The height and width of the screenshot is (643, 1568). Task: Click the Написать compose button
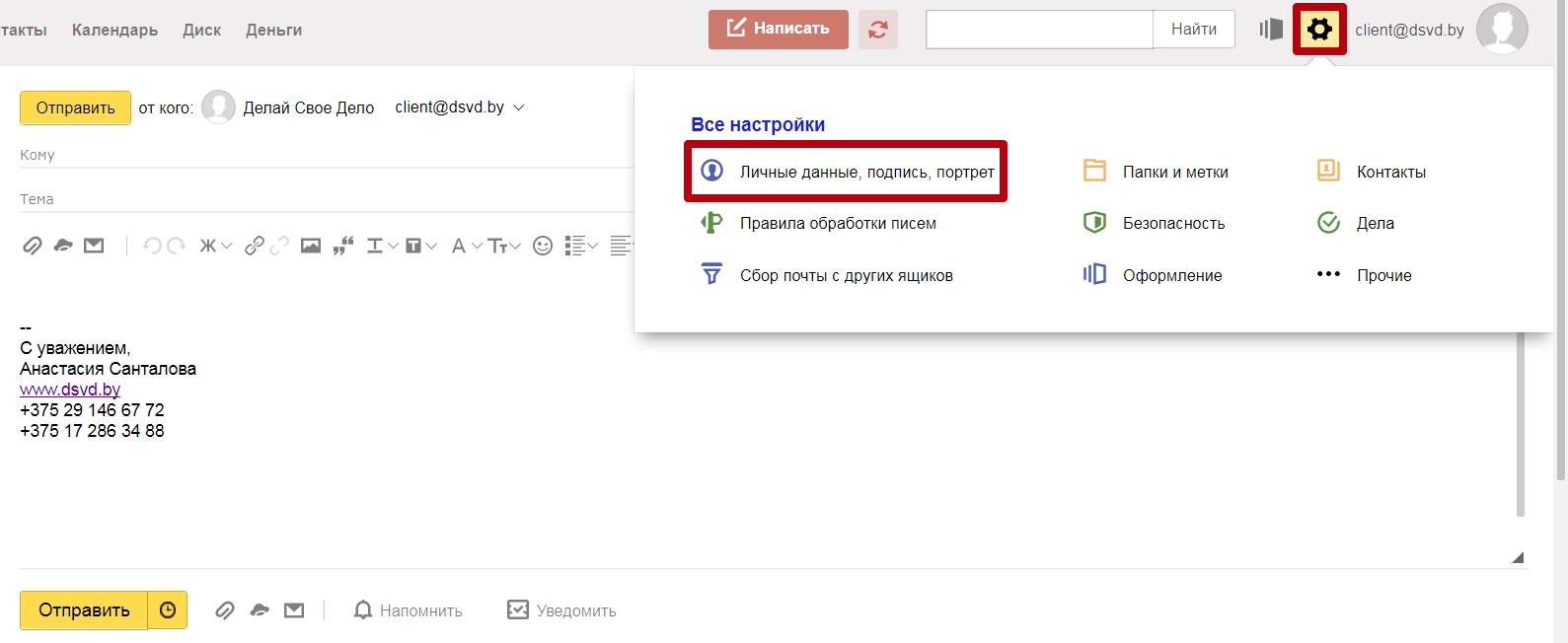pos(778,29)
